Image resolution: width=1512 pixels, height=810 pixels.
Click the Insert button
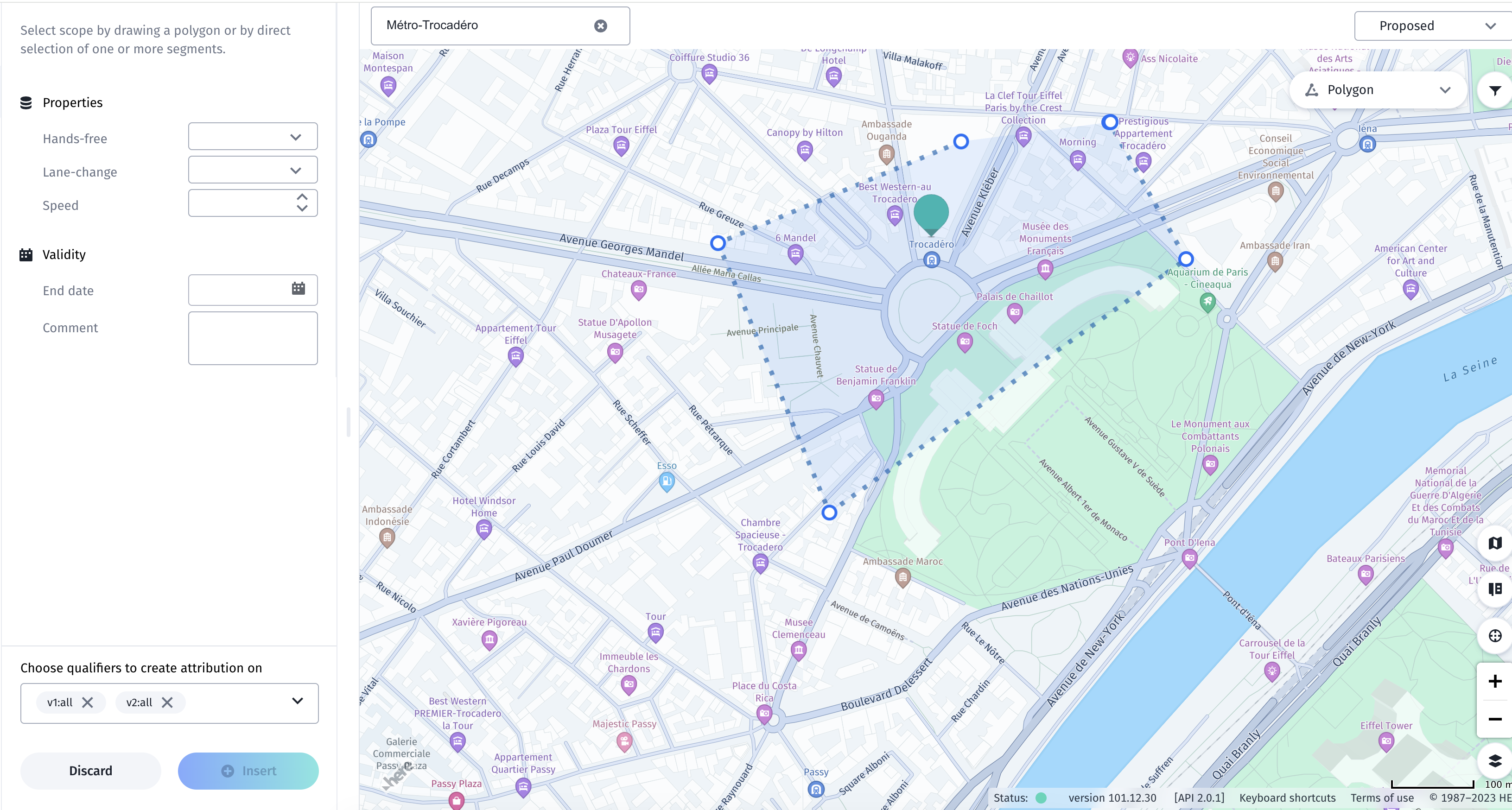248,771
